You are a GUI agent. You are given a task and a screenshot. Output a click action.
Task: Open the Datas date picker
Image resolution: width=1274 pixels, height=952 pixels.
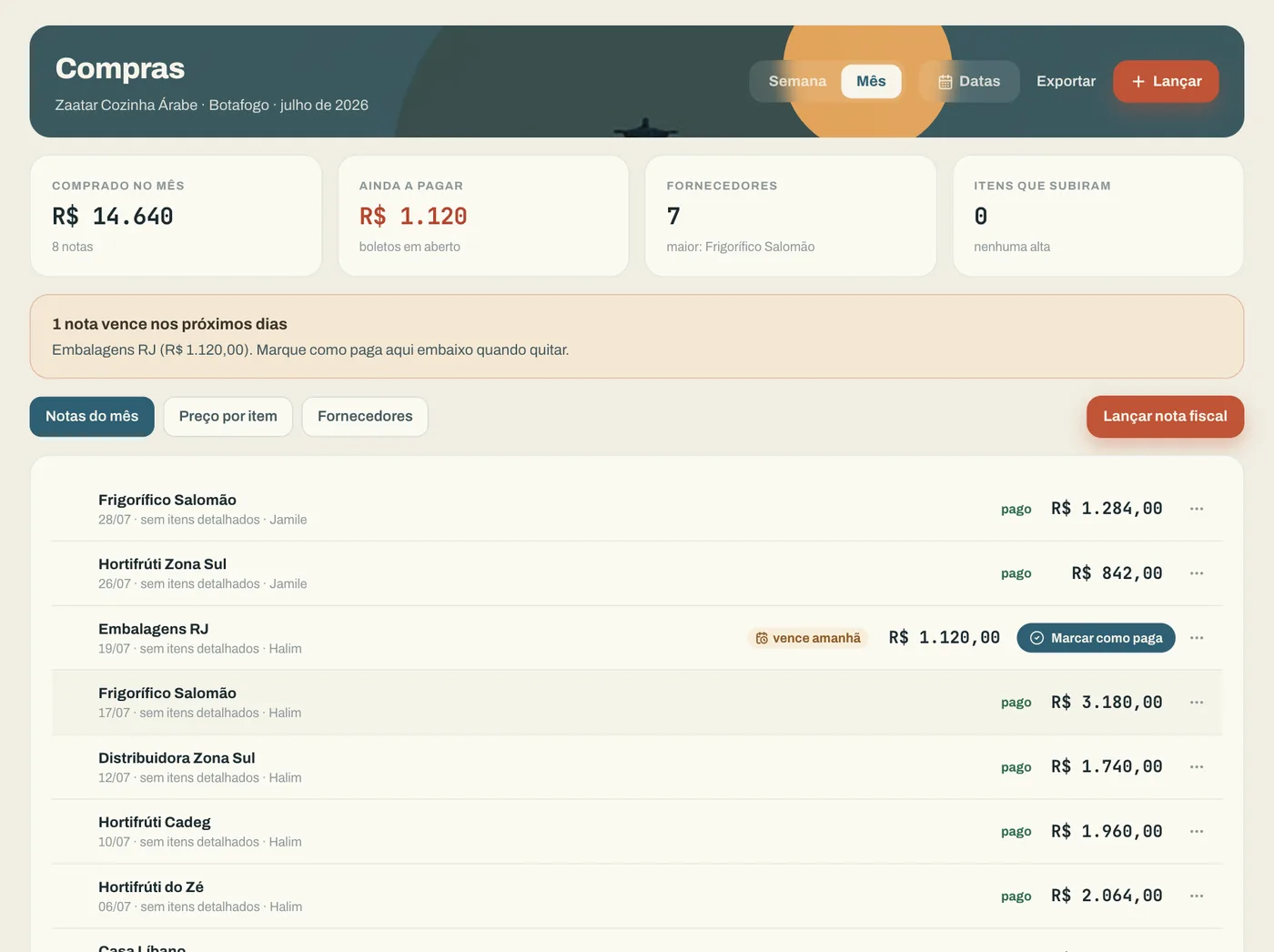[969, 81]
